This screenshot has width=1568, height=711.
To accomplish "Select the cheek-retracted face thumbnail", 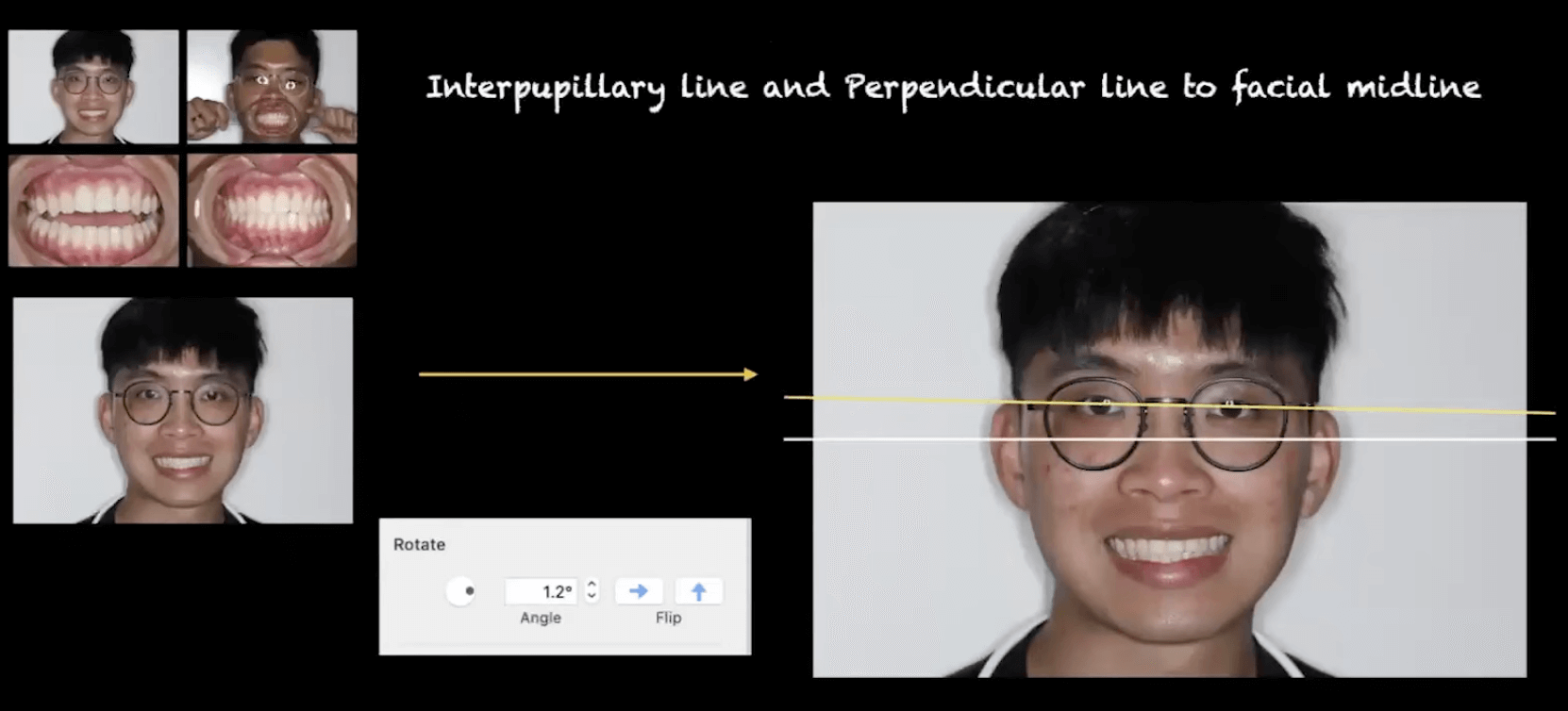I will coord(272,87).
